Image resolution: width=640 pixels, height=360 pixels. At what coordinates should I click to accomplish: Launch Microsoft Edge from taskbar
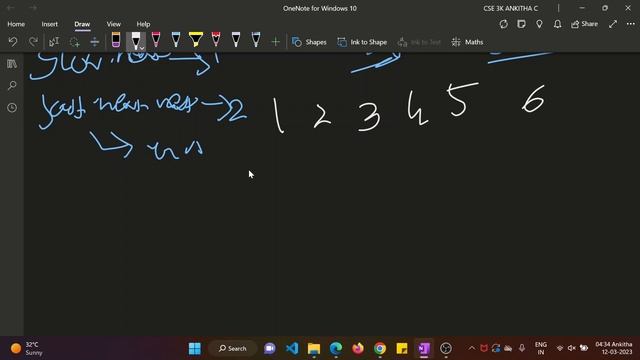(x=336, y=348)
